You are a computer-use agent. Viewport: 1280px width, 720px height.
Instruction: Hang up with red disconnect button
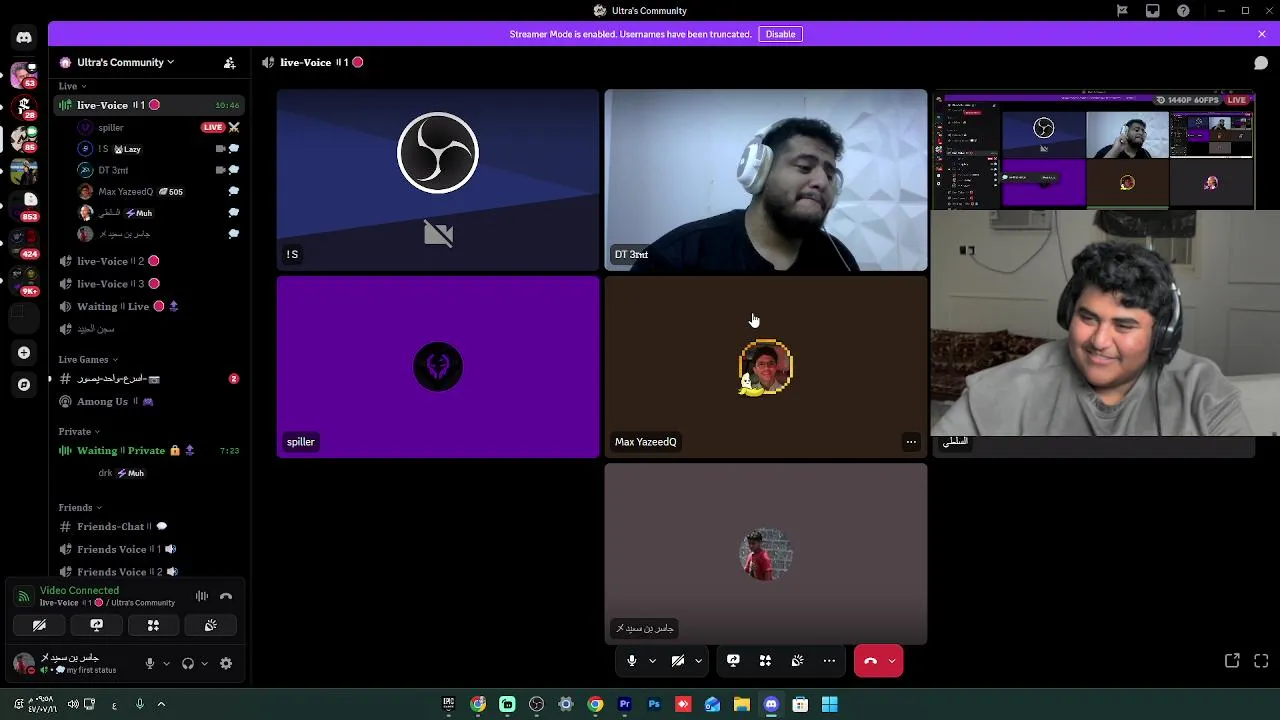(x=870, y=660)
